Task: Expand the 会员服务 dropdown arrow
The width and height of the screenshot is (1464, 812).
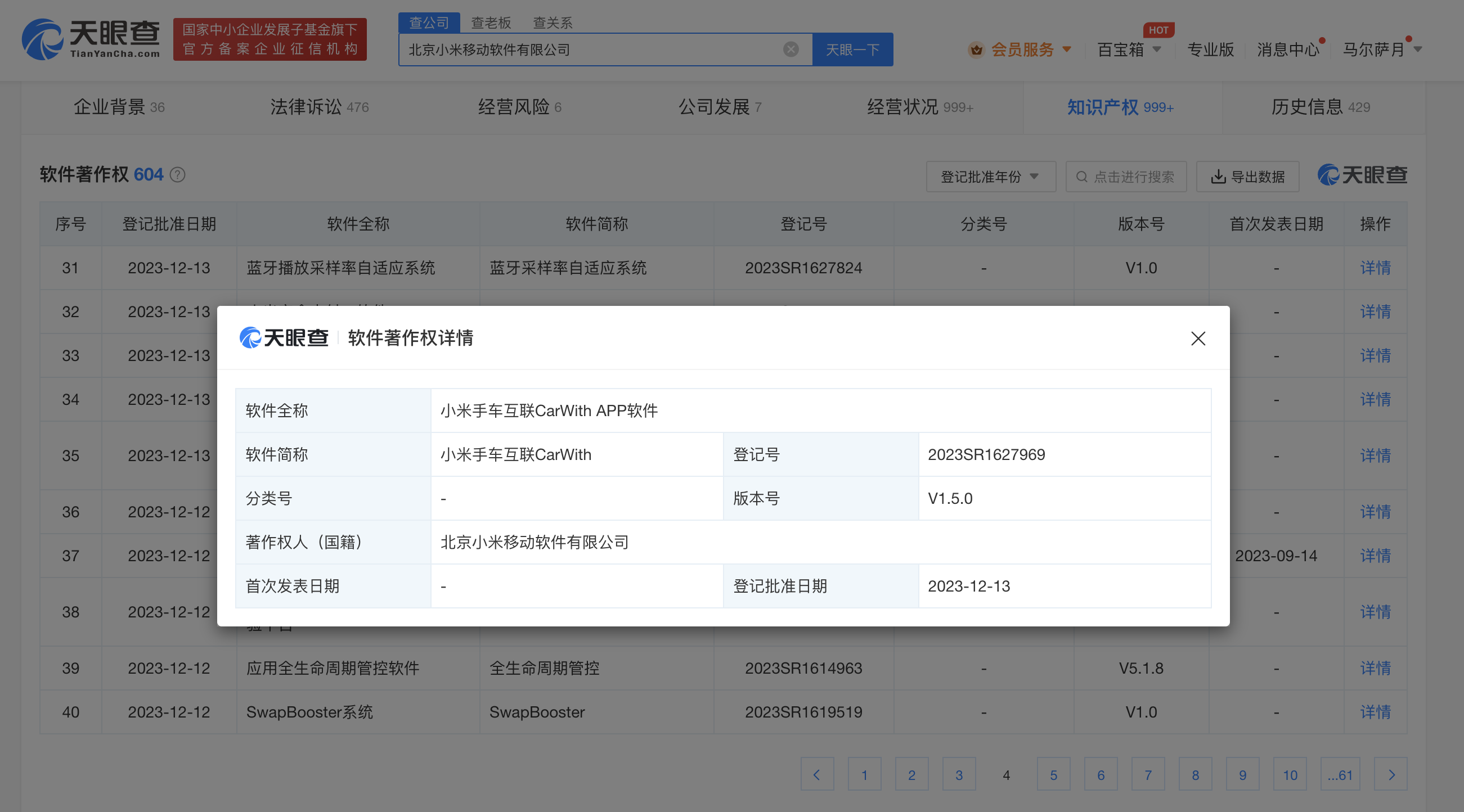Action: 1067,49
